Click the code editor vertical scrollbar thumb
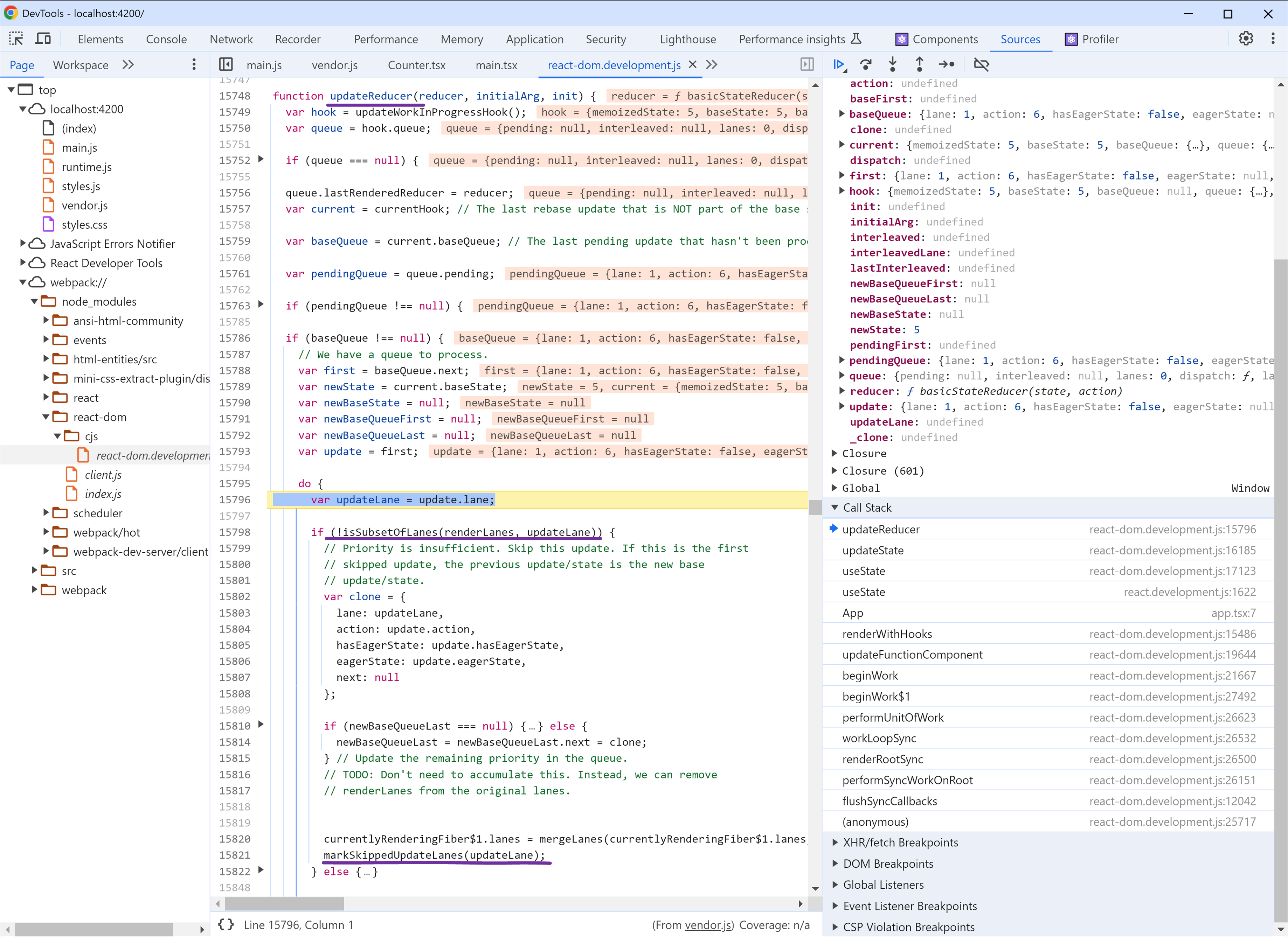 pos(815,508)
